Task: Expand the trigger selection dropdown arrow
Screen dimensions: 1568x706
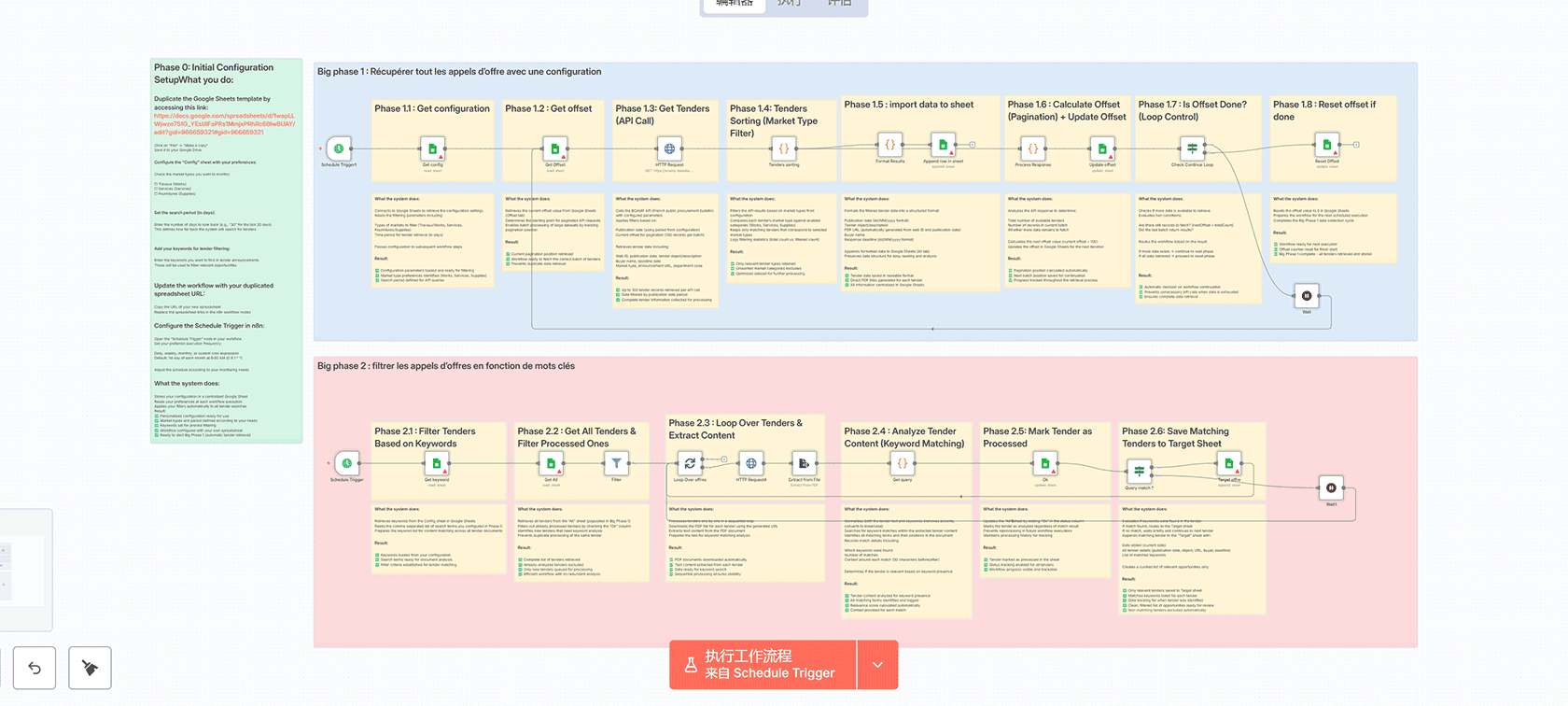Action: (877, 665)
